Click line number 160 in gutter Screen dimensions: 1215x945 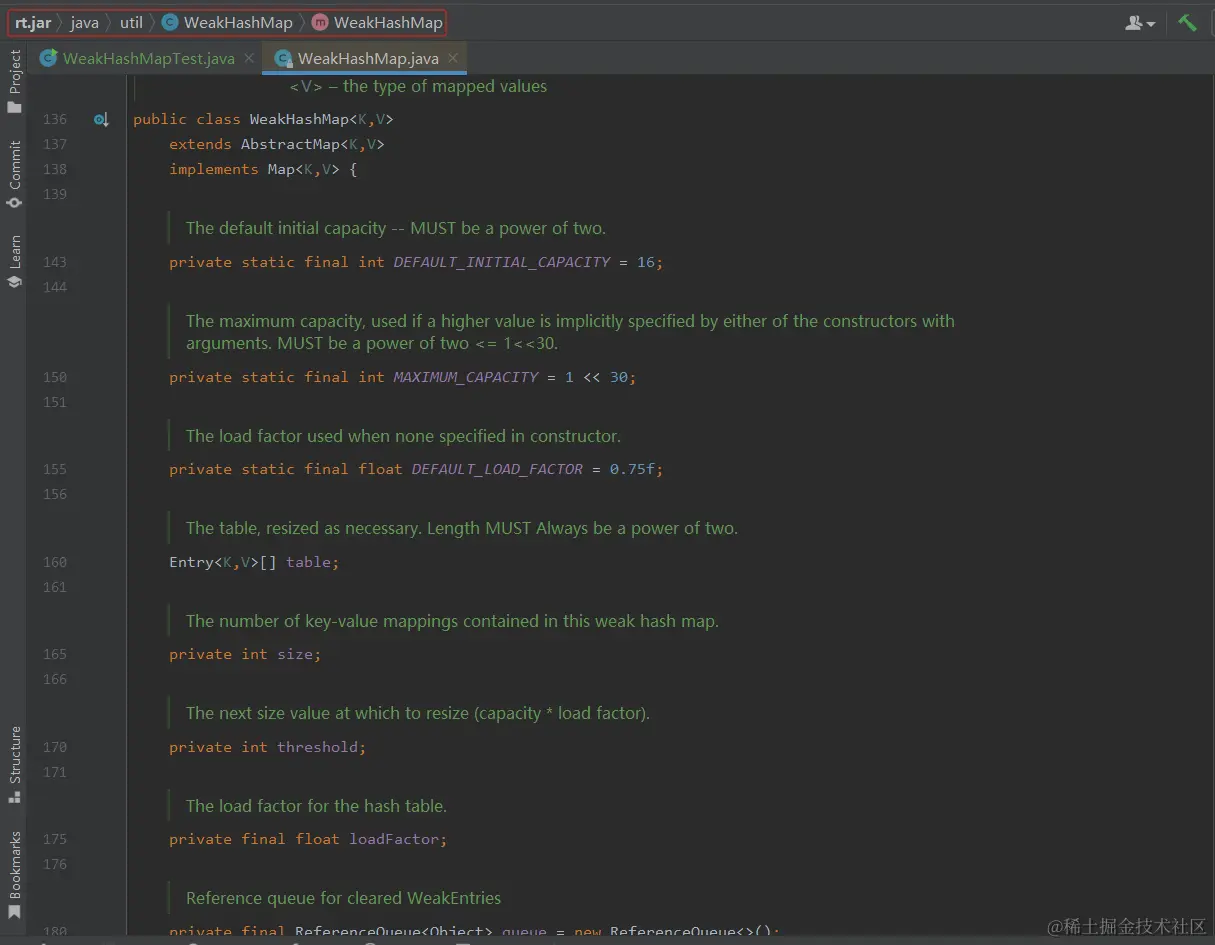(54, 562)
